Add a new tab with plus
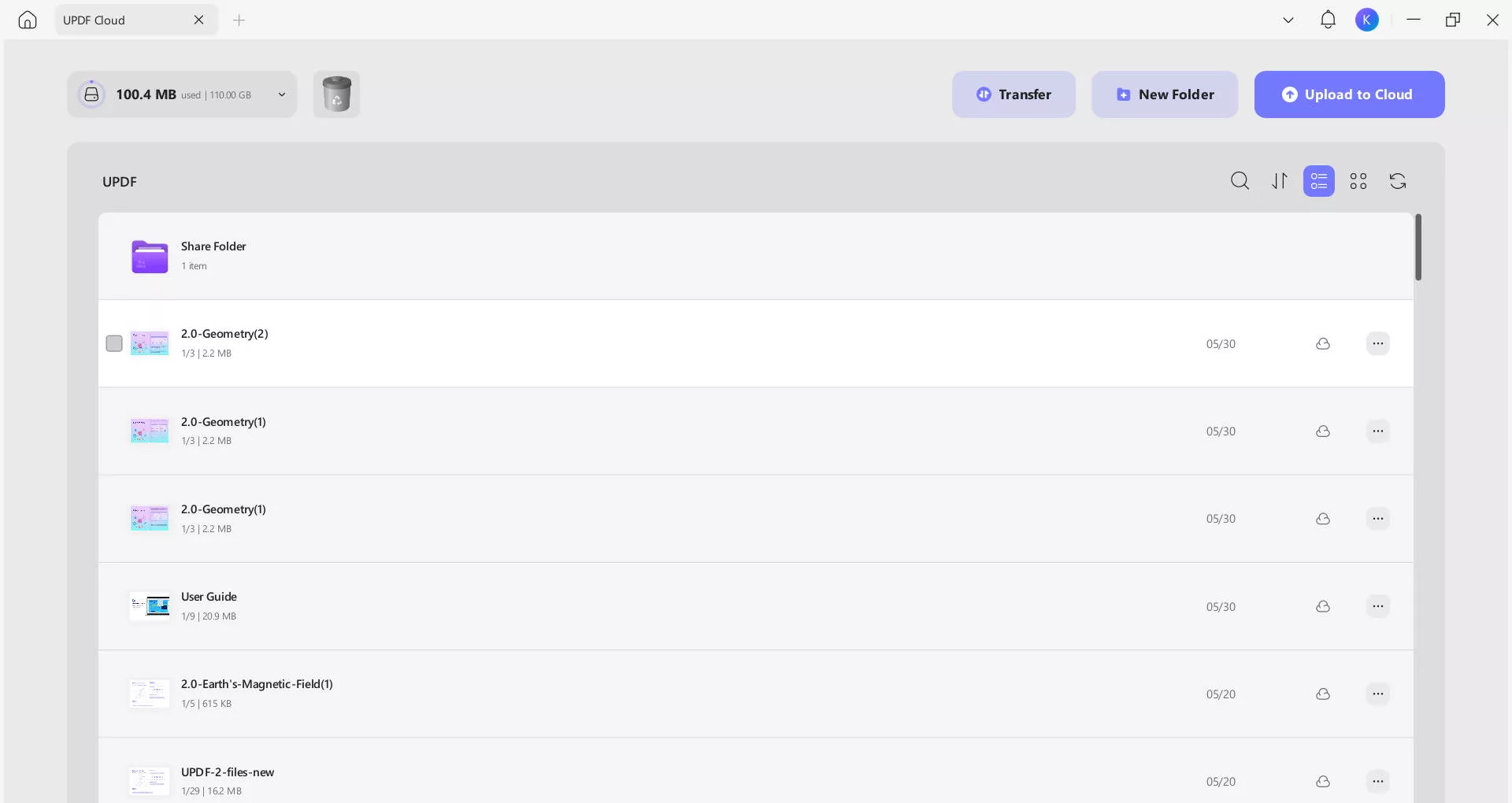The image size is (1512, 803). pos(239,20)
